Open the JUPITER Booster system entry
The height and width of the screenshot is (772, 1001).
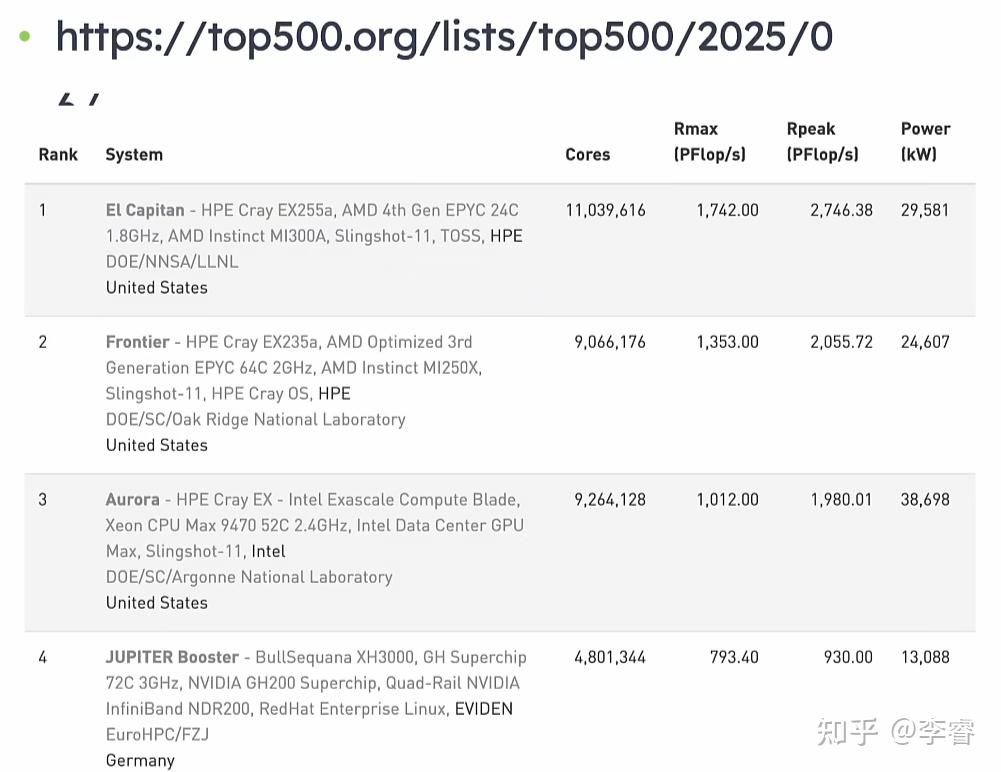pyautogui.click(x=172, y=657)
